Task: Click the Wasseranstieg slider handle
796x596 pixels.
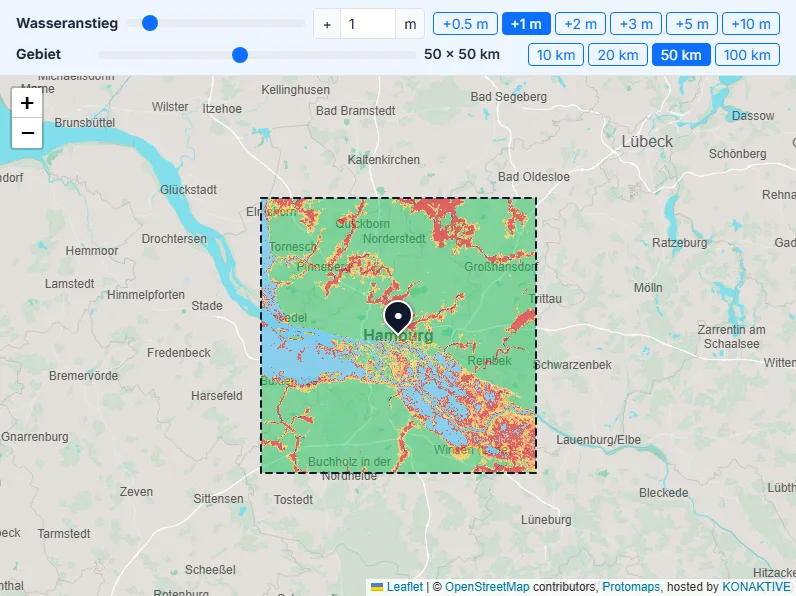Action: [150, 23]
